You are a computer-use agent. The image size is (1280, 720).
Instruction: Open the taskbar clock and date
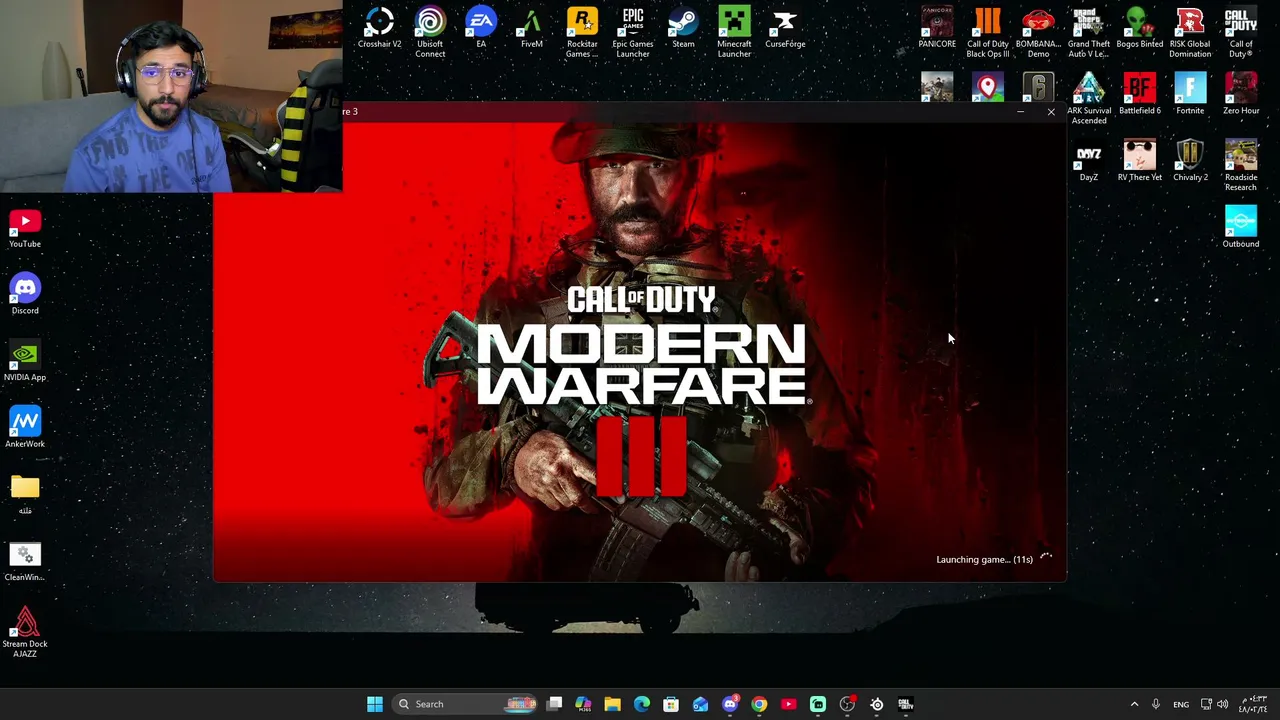tap(1253, 704)
